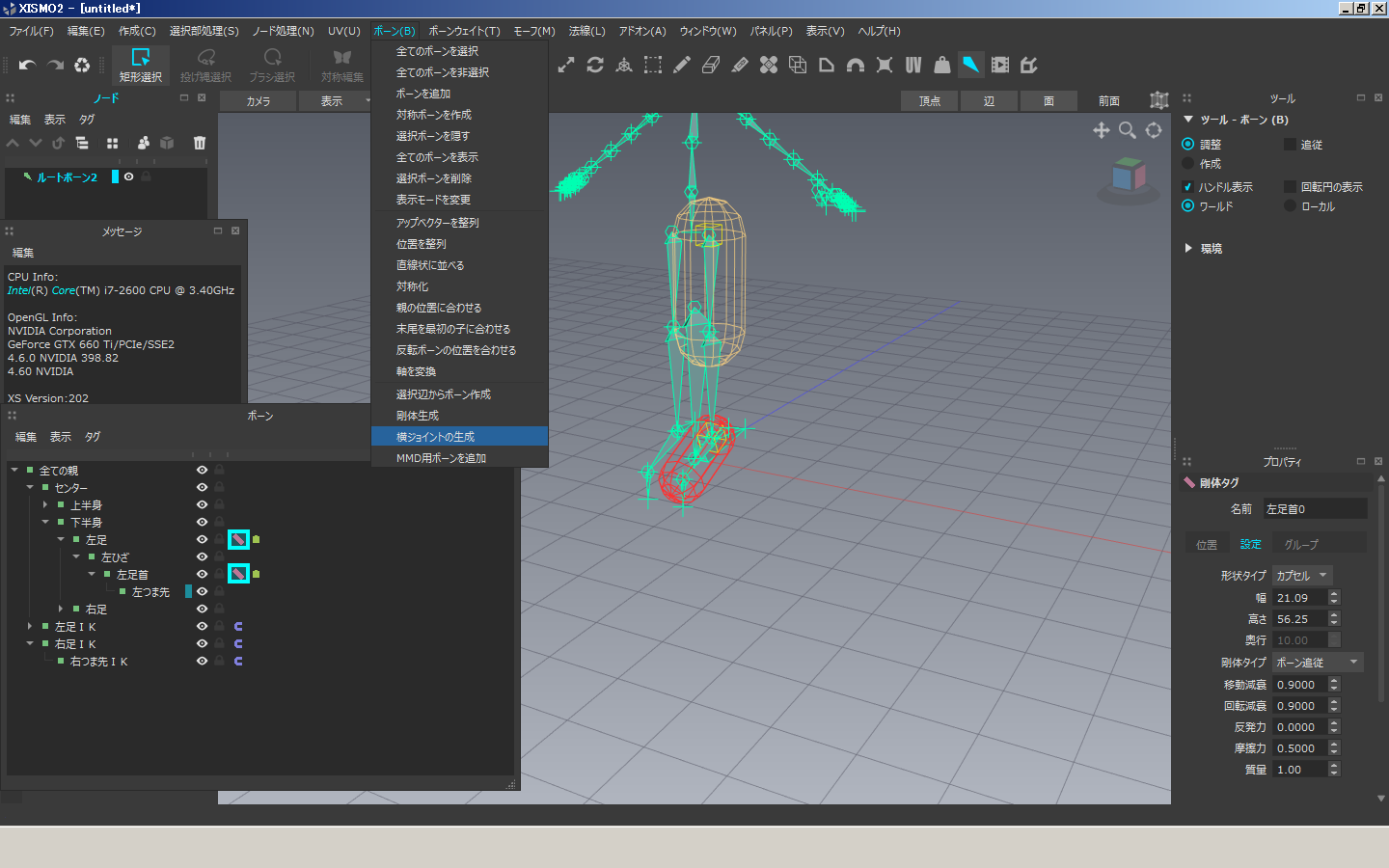Open the film strip animation tool
This screenshot has width=1389, height=868.
coord(1000,65)
